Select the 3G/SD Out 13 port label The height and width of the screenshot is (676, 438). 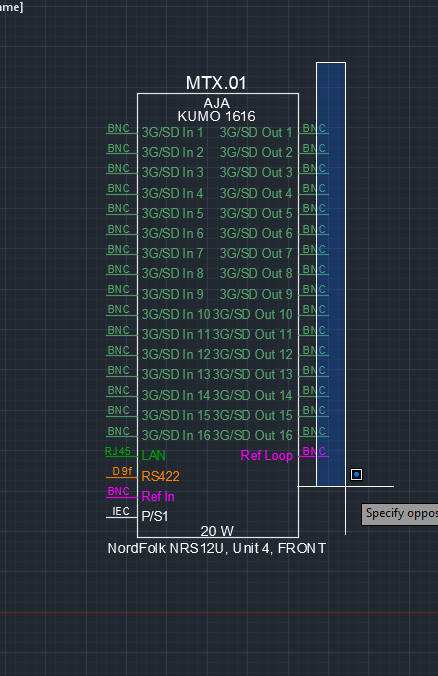[253, 374]
